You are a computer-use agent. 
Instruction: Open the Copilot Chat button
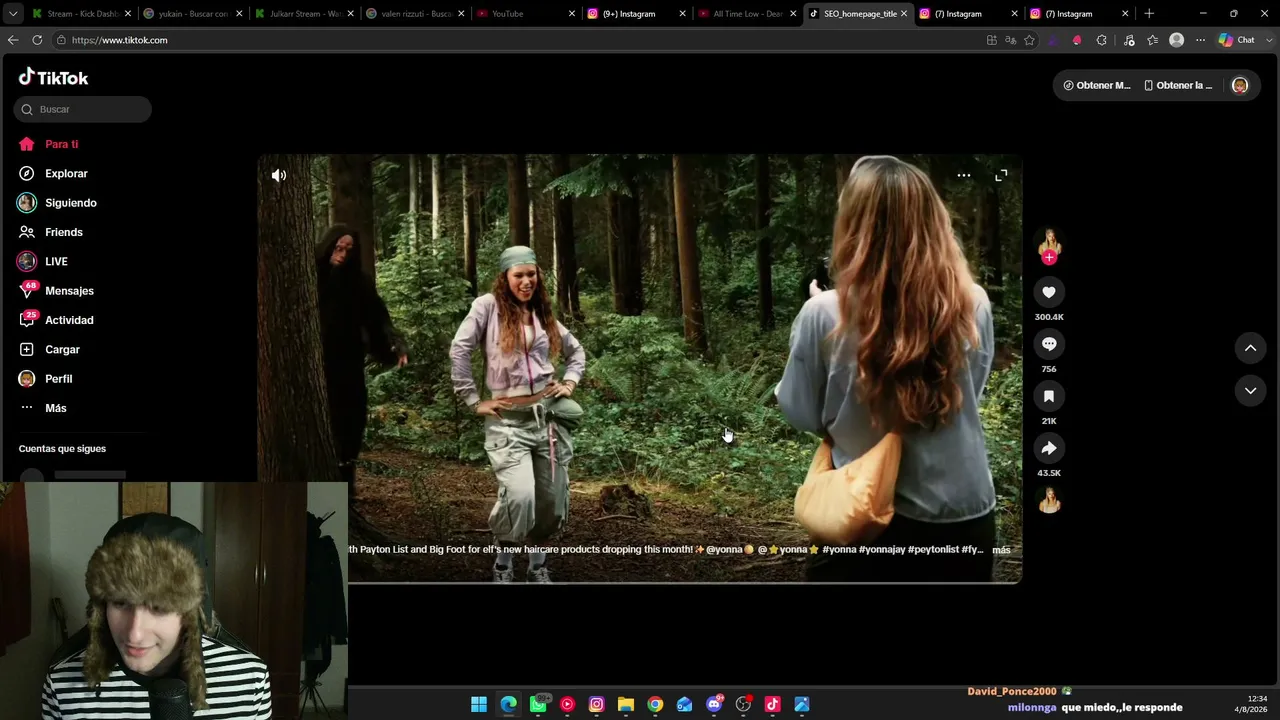[1237, 40]
